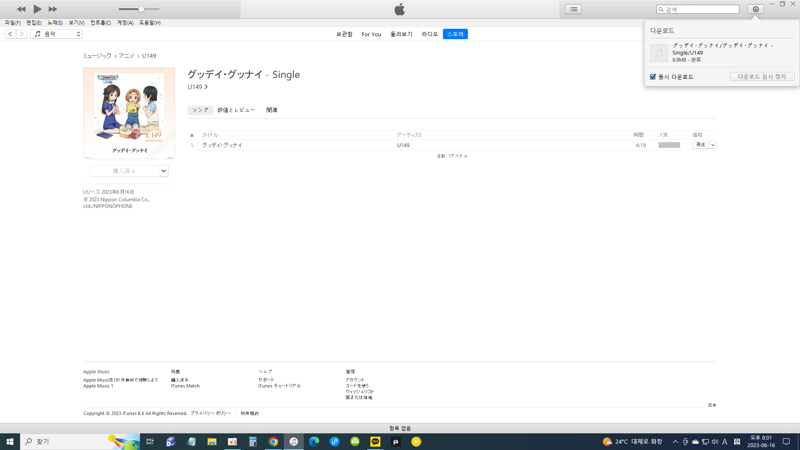This screenshot has width=800, height=450.
Task: Click the album cover artwork
Action: 129,113
